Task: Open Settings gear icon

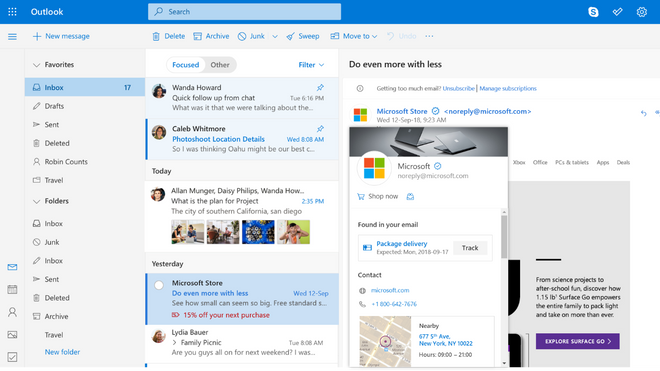Action: [641, 12]
